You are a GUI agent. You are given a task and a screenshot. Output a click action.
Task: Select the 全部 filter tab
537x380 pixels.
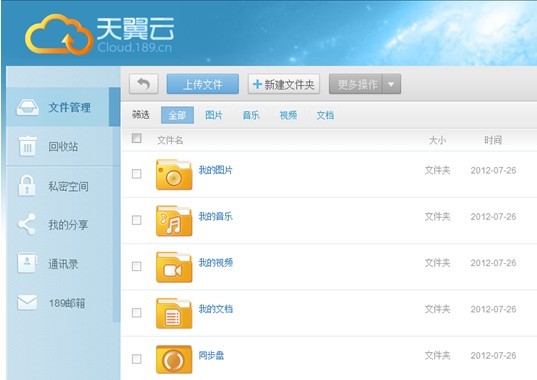[177, 115]
